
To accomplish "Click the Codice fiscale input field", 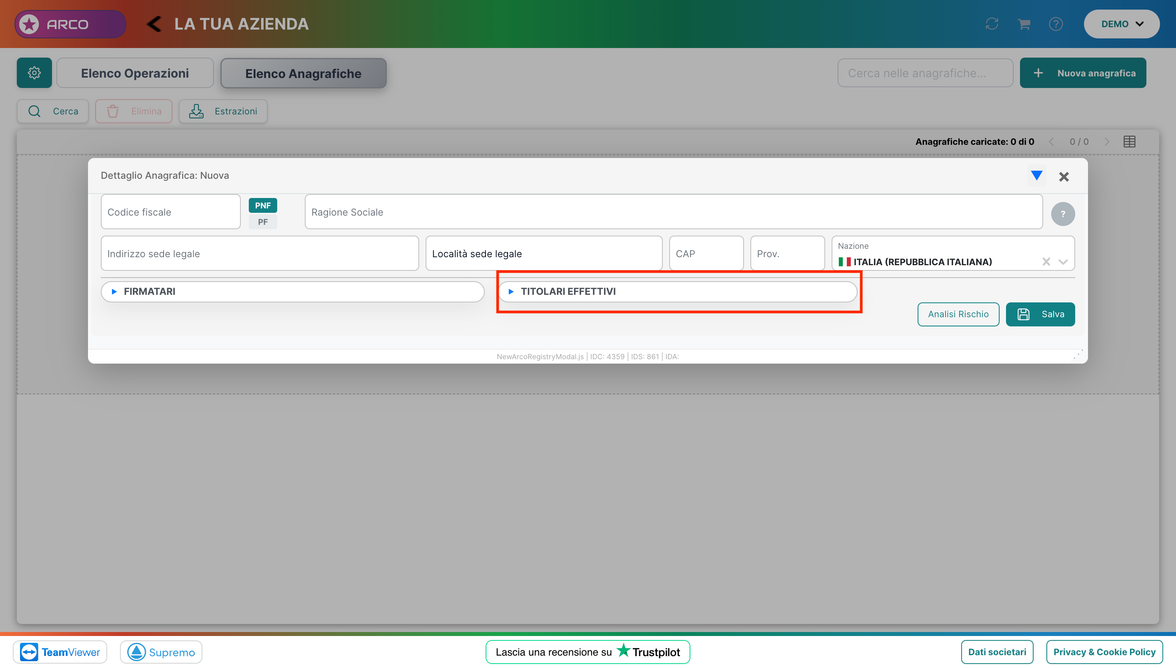I will [x=170, y=212].
